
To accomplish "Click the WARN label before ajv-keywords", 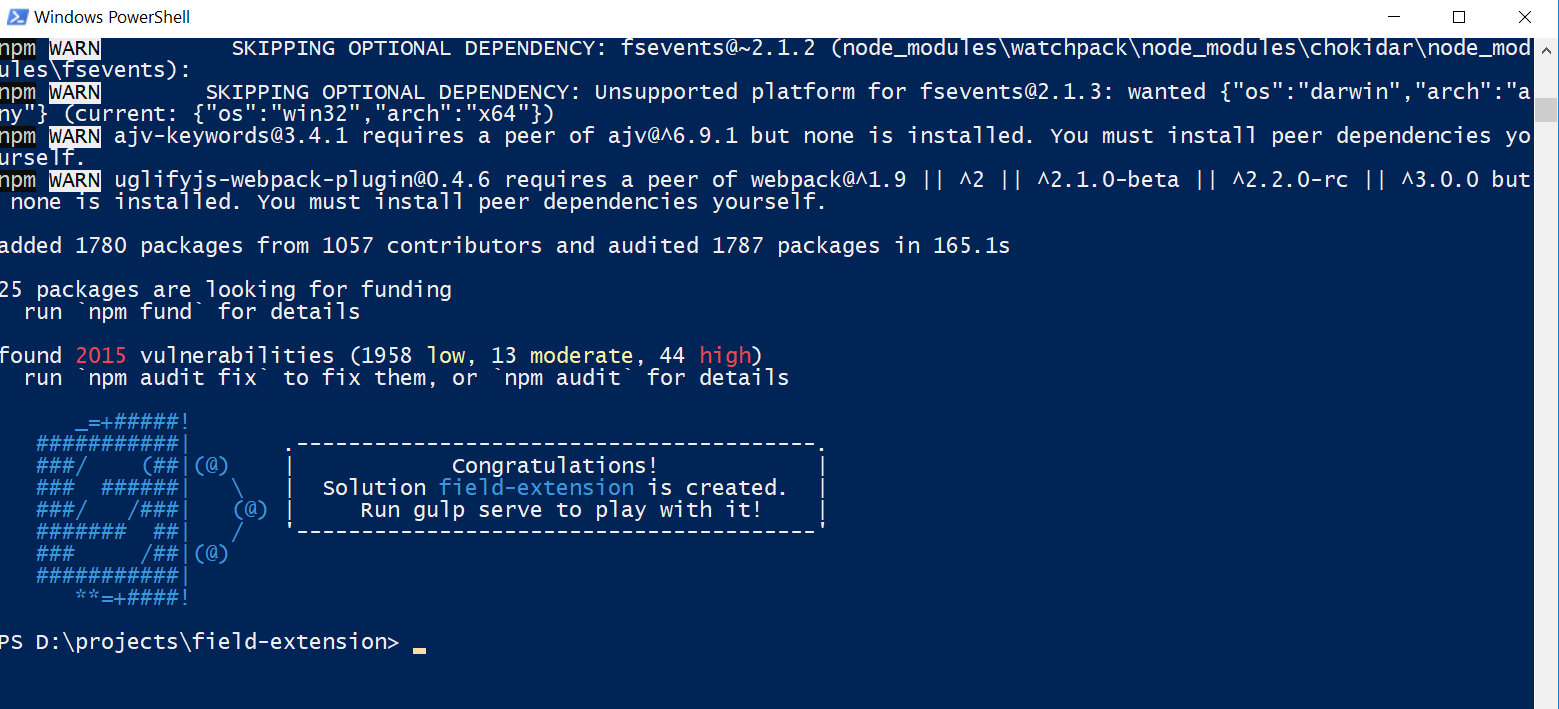I will click(75, 136).
